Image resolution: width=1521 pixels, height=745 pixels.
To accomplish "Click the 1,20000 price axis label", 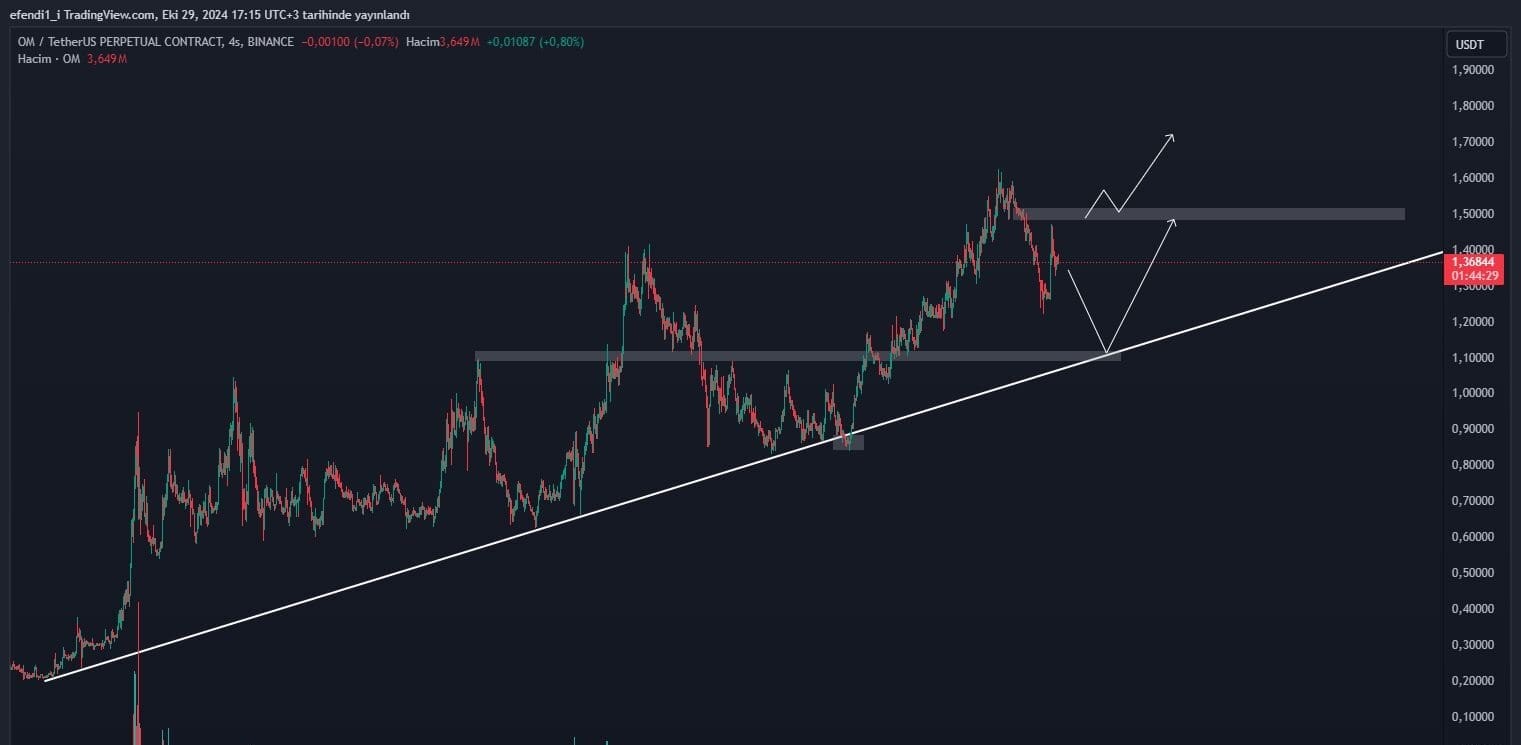I will [x=1473, y=322].
